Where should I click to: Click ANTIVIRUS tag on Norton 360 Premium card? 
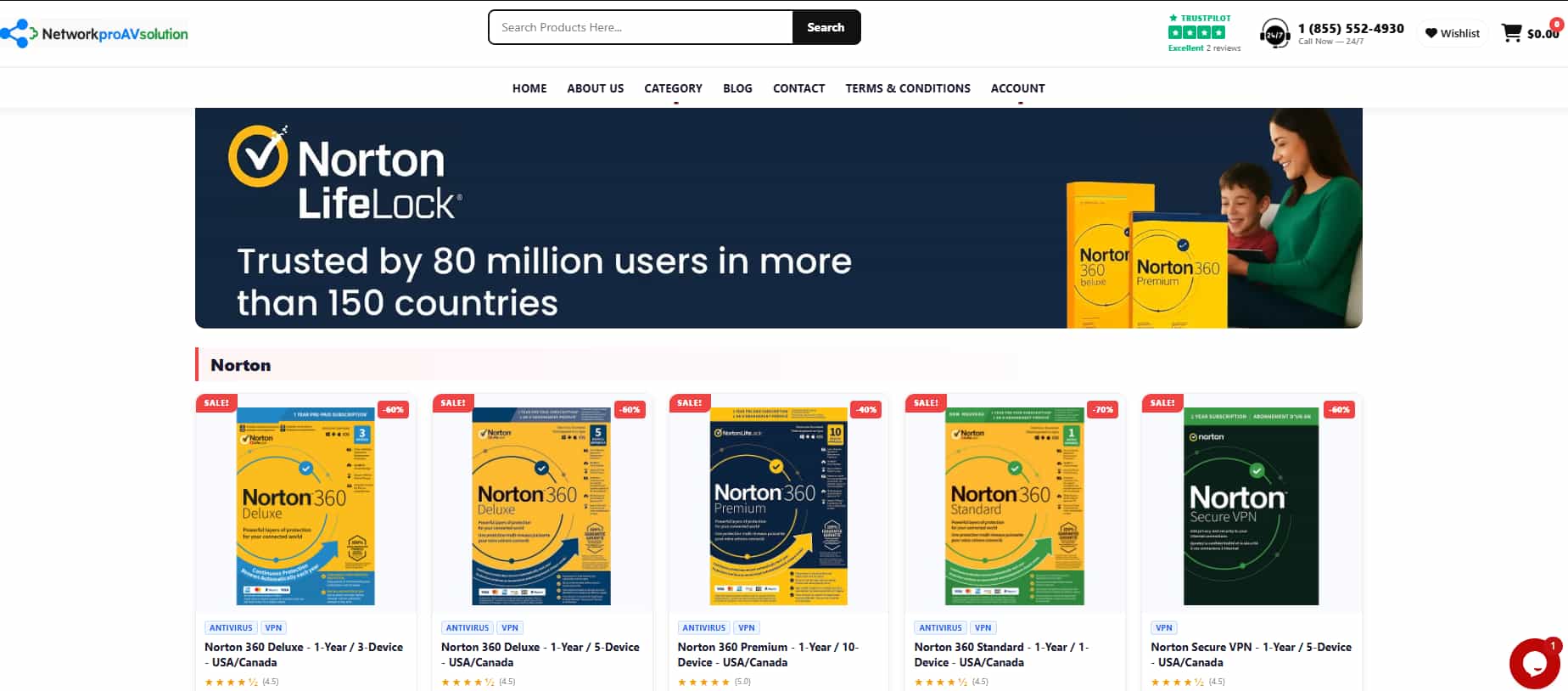(x=704, y=628)
